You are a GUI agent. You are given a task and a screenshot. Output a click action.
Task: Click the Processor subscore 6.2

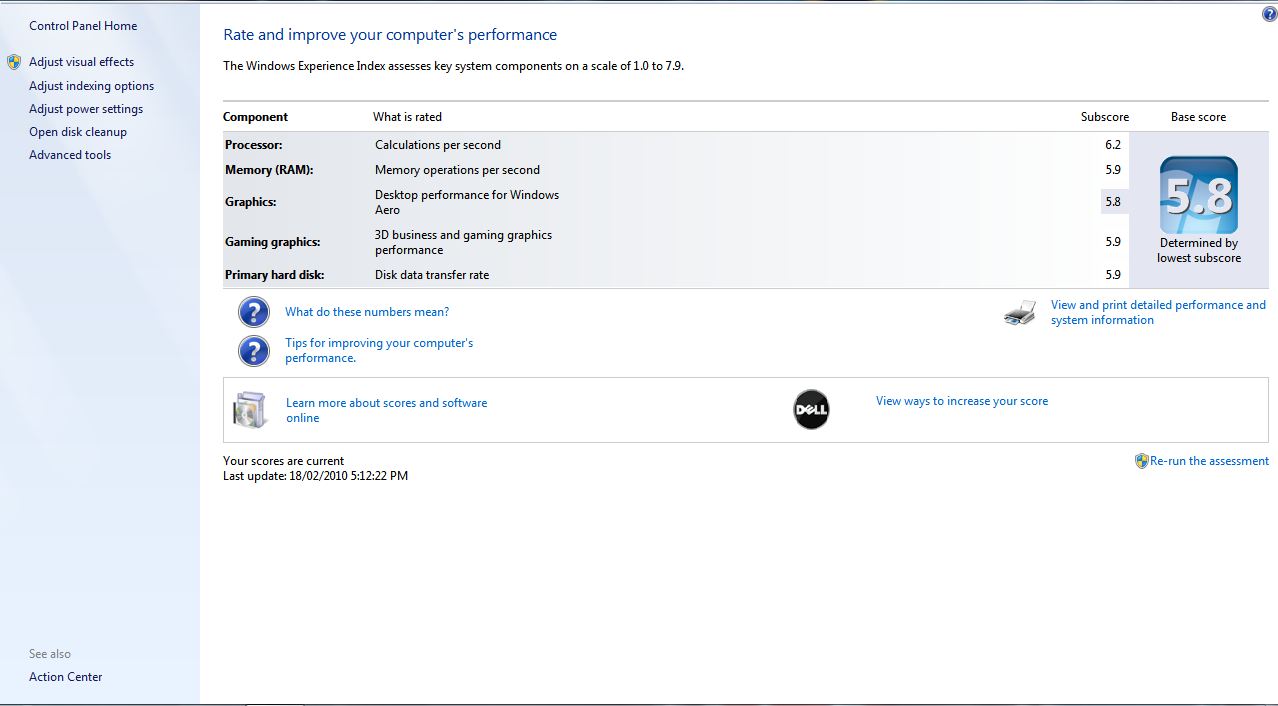(1113, 145)
